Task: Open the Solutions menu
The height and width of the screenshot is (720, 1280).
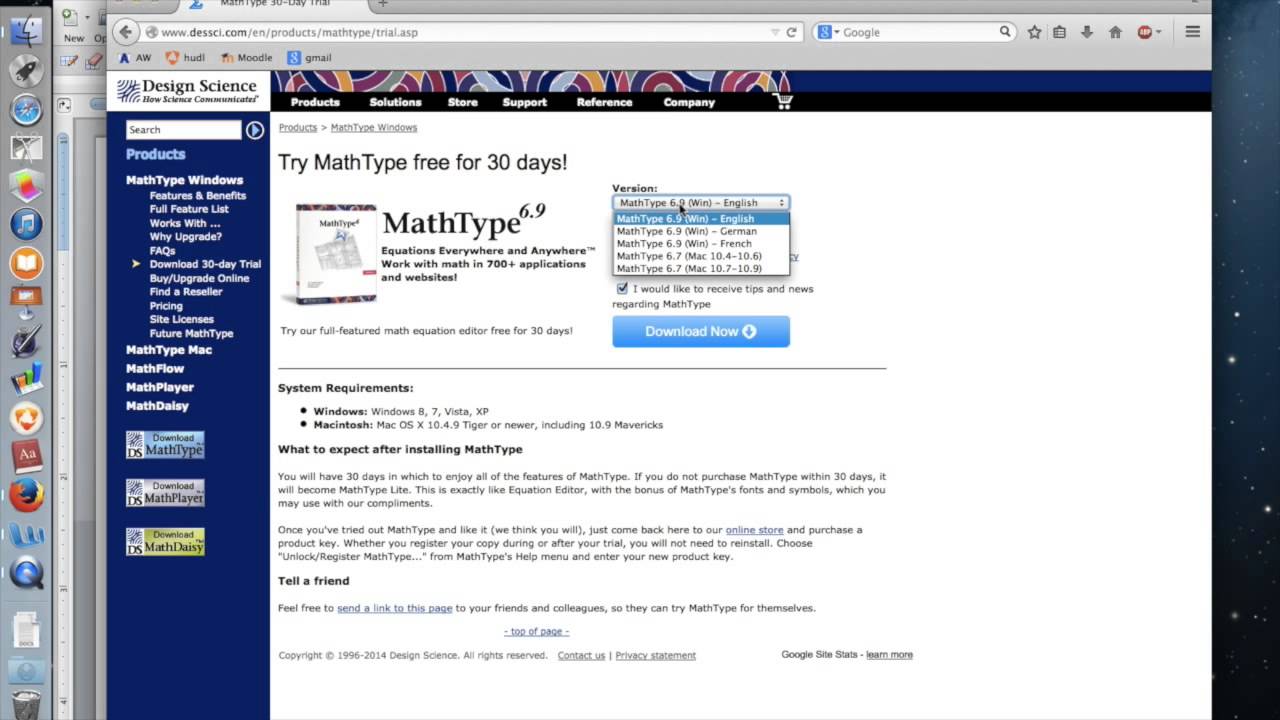Action: (395, 102)
